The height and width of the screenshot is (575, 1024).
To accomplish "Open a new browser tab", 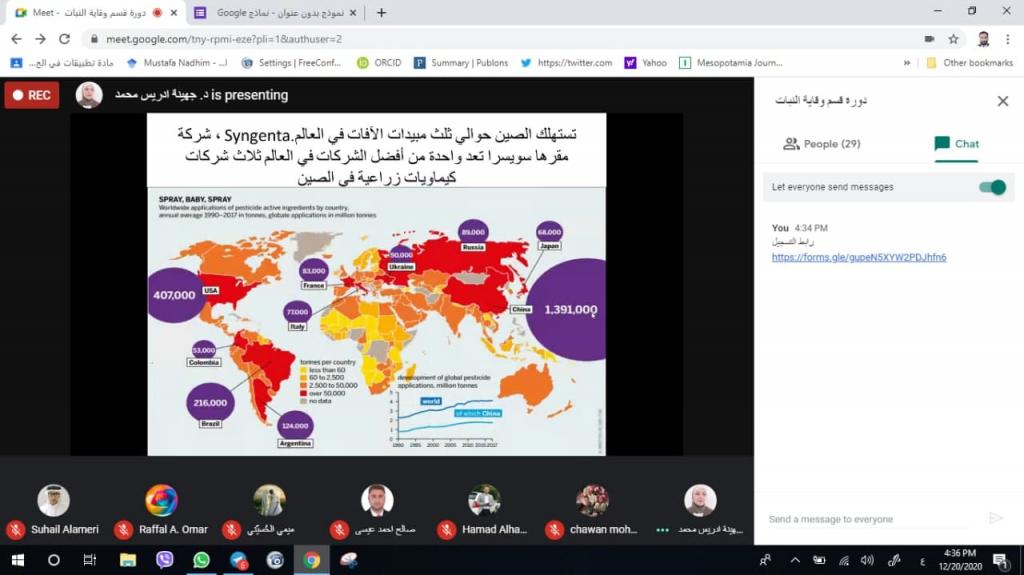I will click(x=381, y=13).
